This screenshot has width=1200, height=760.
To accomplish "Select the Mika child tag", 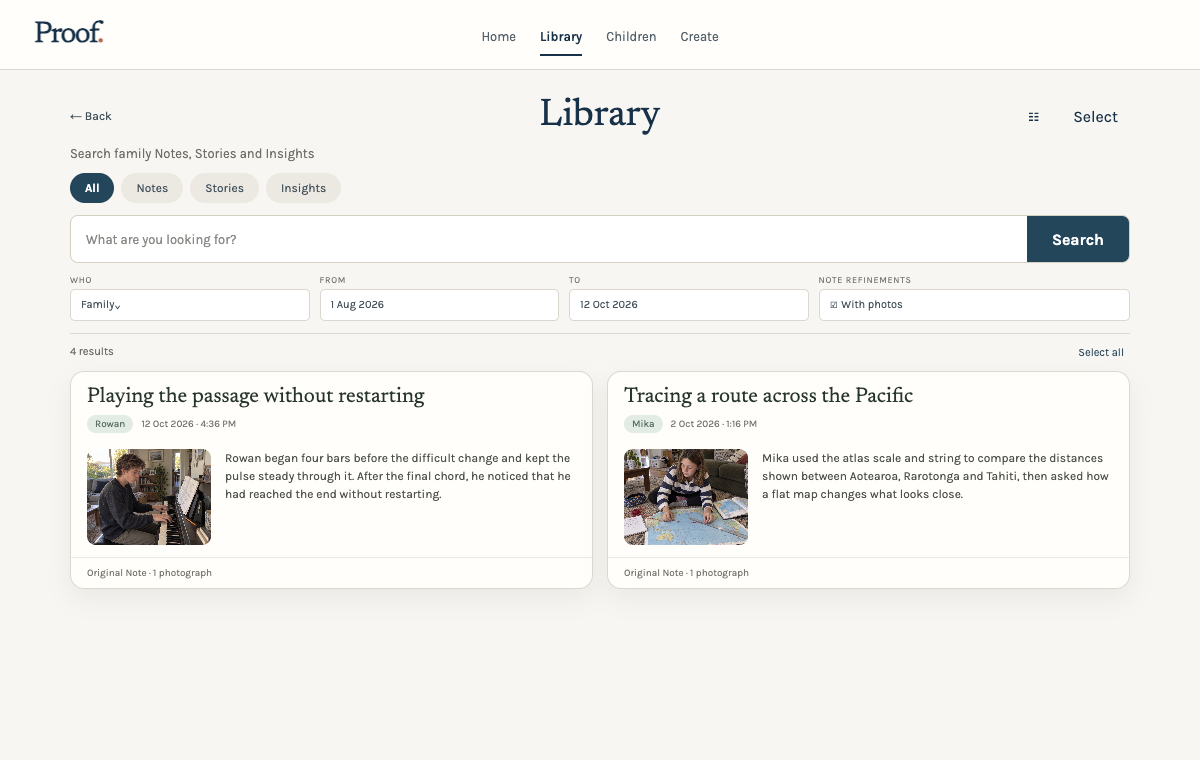I will pyautogui.click(x=643, y=424).
